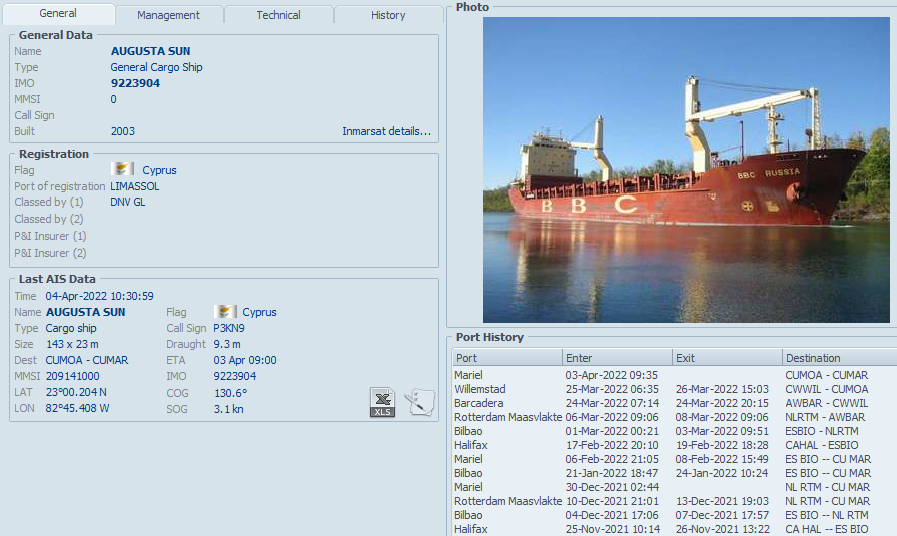Screen dimensions: 897x536
Task: Sort Port History by the Port column
Action: (x=507, y=358)
